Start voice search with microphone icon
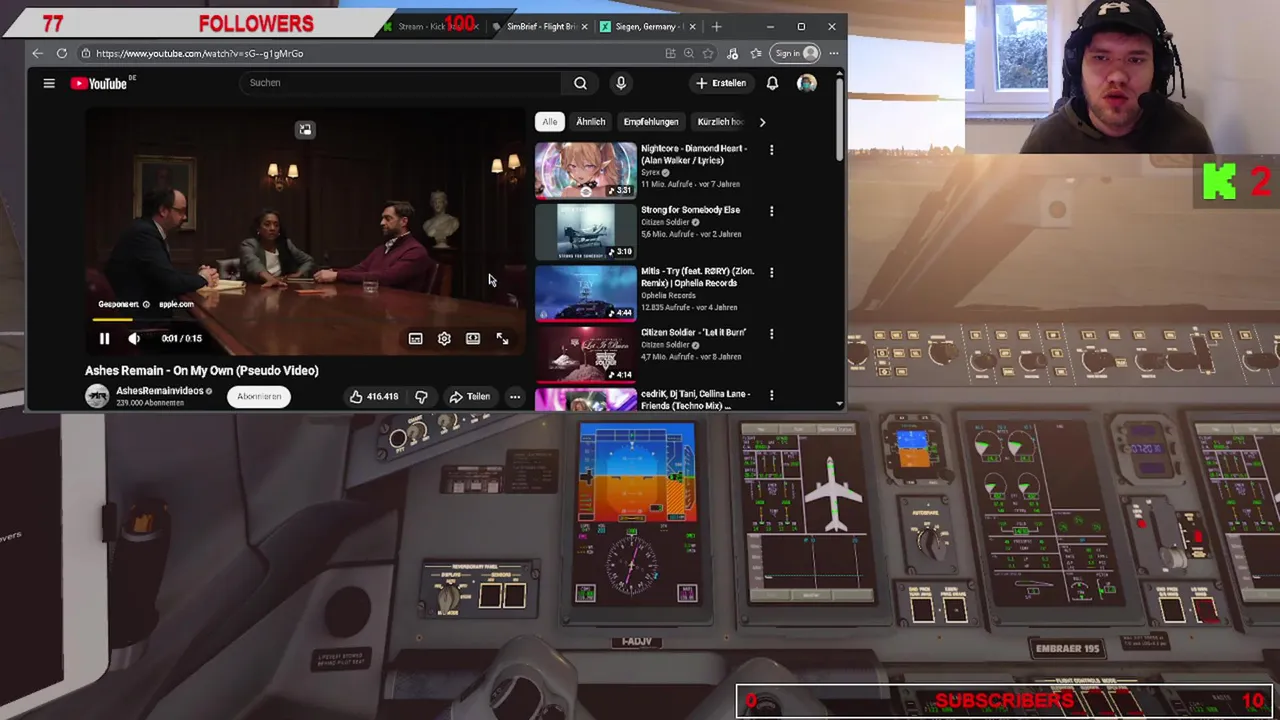 [621, 83]
